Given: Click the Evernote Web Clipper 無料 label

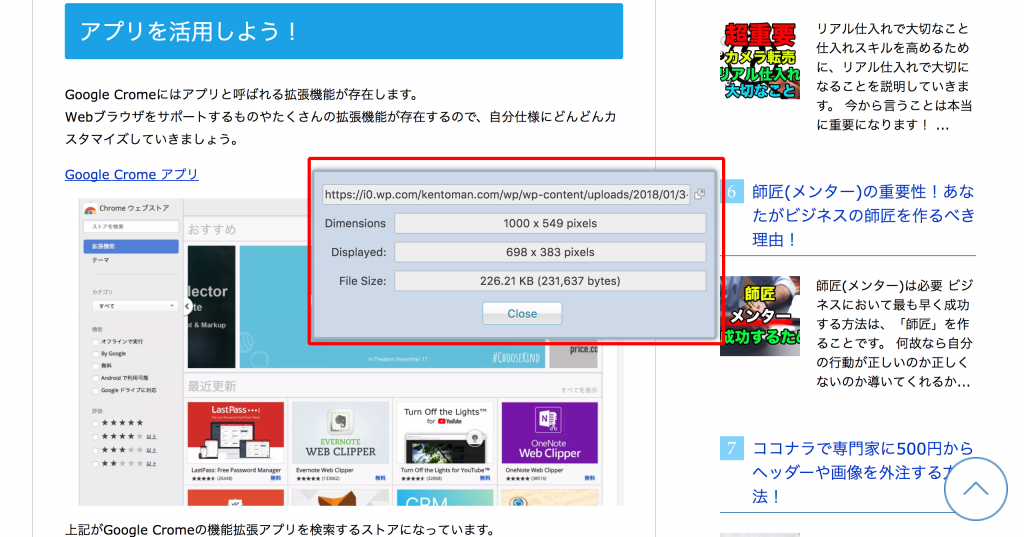Looking at the screenshot, I should click(x=380, y=478).
